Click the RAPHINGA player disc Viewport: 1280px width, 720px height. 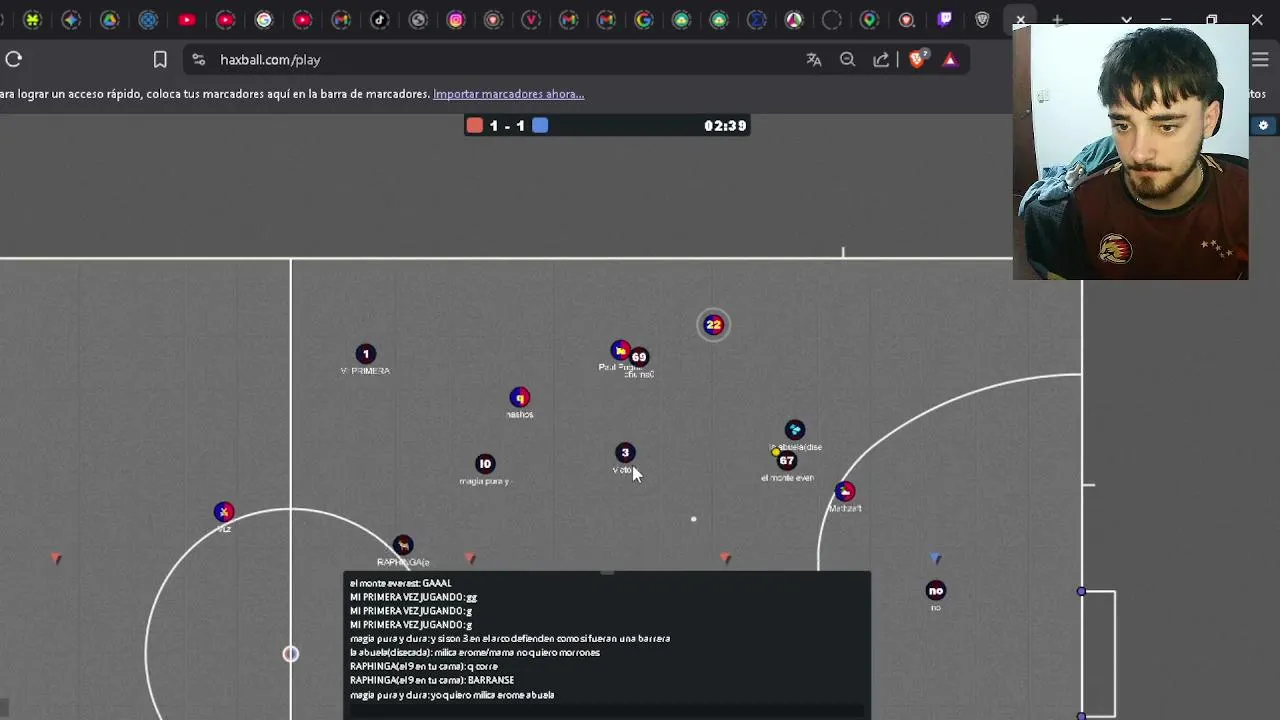(x=402, y=545)
